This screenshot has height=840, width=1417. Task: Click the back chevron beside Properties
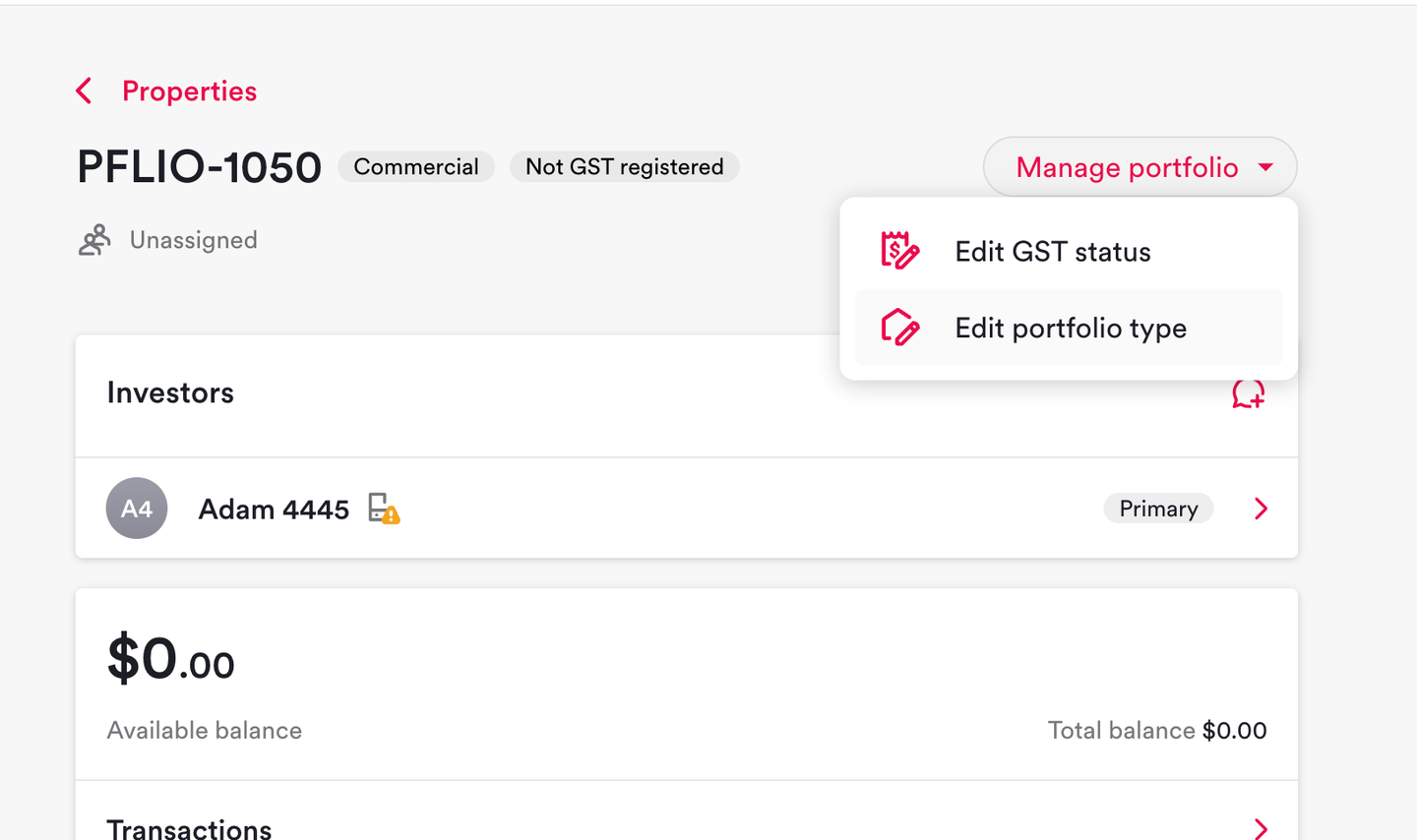[x=84, y=91]
